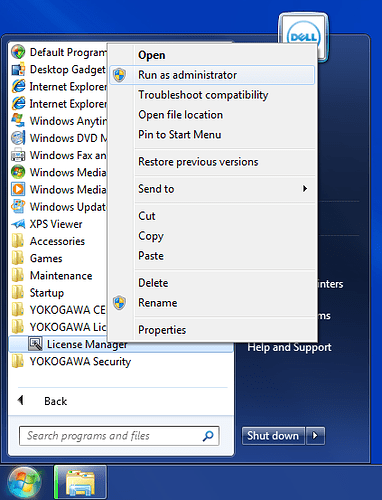Image resolution: width=382 pixels, height=500 pixels.
Task: Select Pin to Start Menu
Action: (x=212, y=135)
